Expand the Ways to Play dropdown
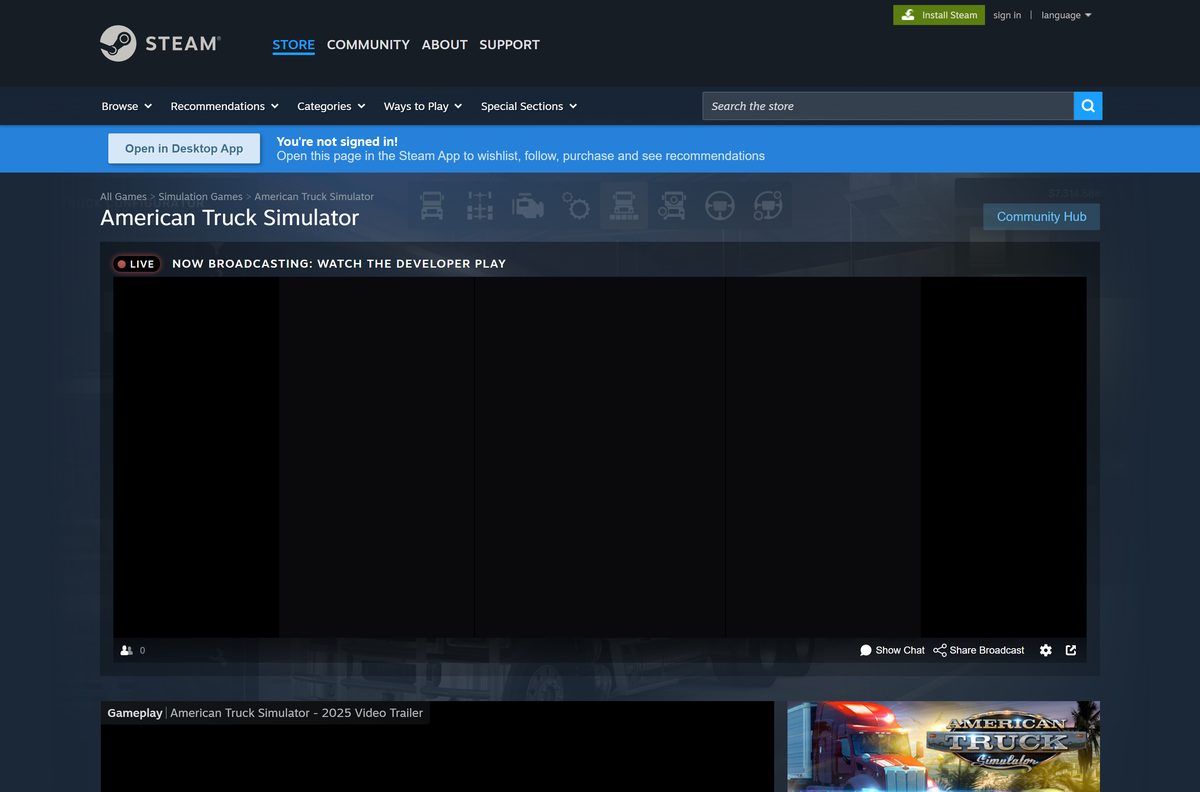Screen dimensions: 1200x792 coord(423,106)
